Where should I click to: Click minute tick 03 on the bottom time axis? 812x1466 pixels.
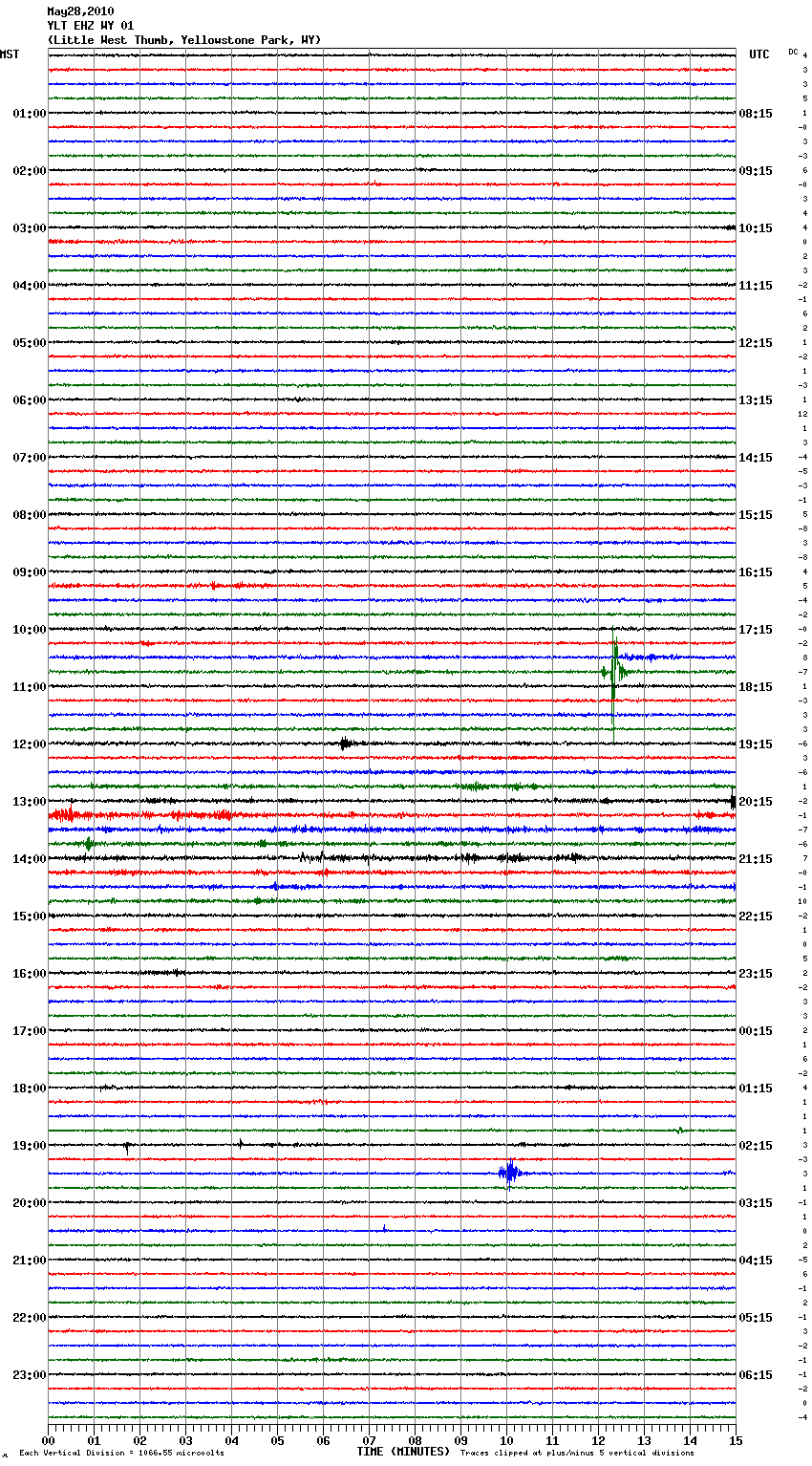[x=185, y=1440]
